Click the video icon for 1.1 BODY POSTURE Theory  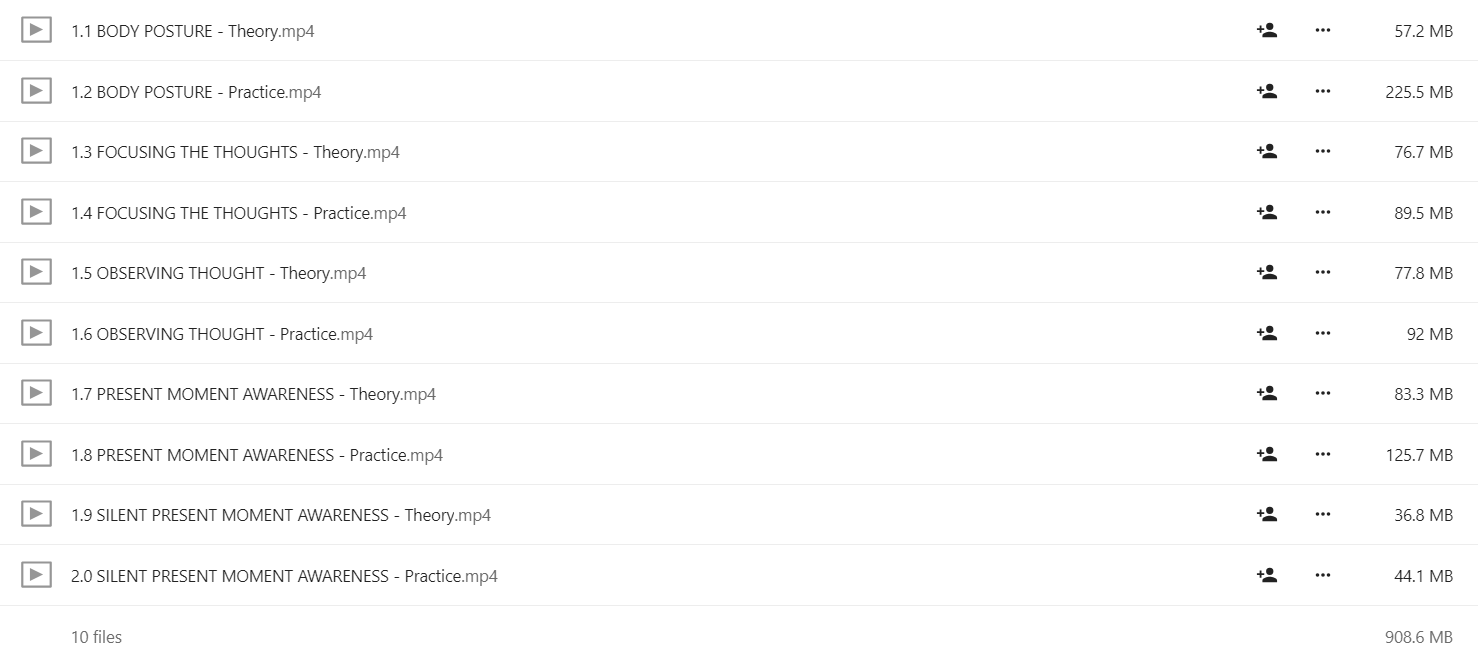(x=36, y=30)
